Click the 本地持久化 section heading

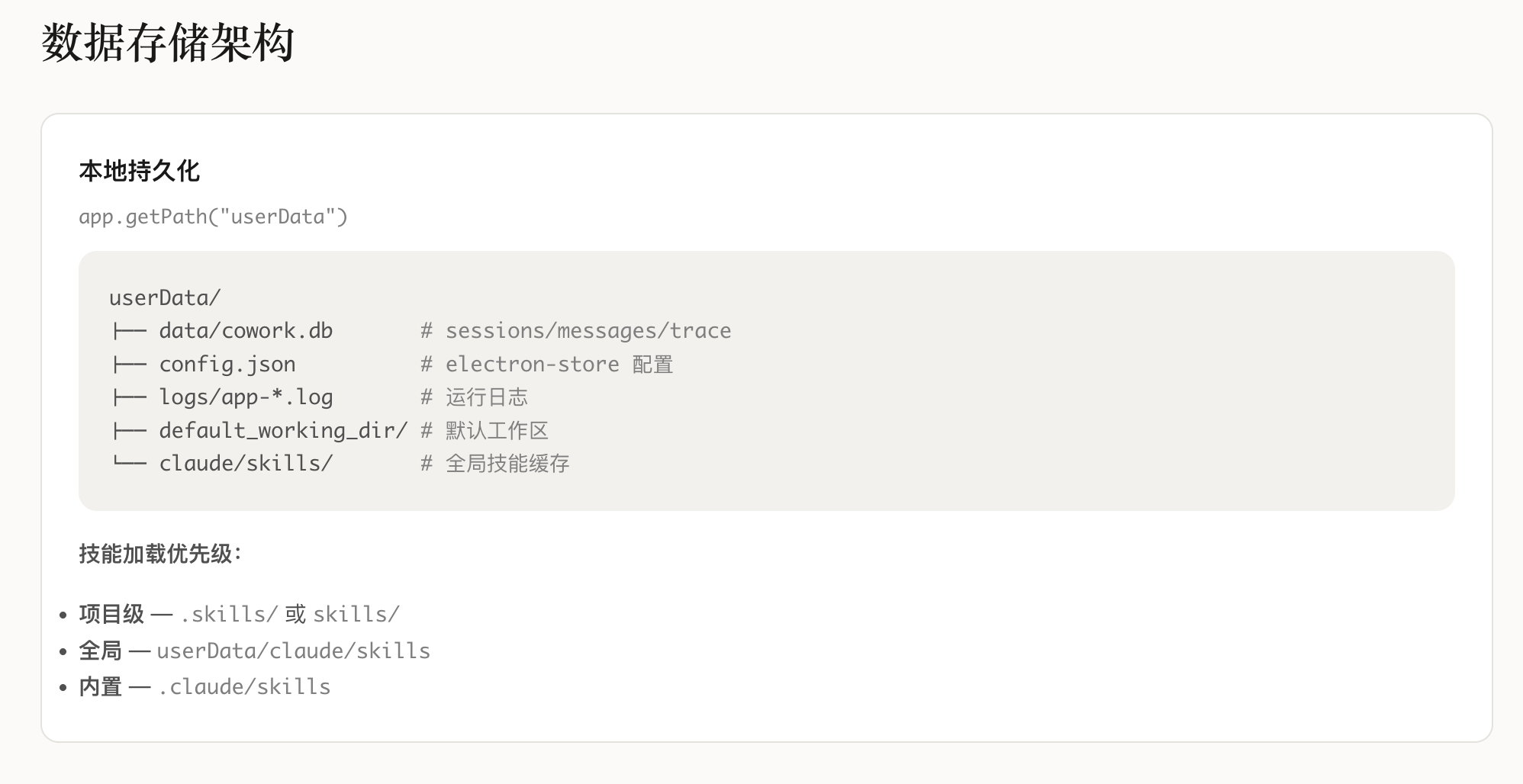point(139,171)
